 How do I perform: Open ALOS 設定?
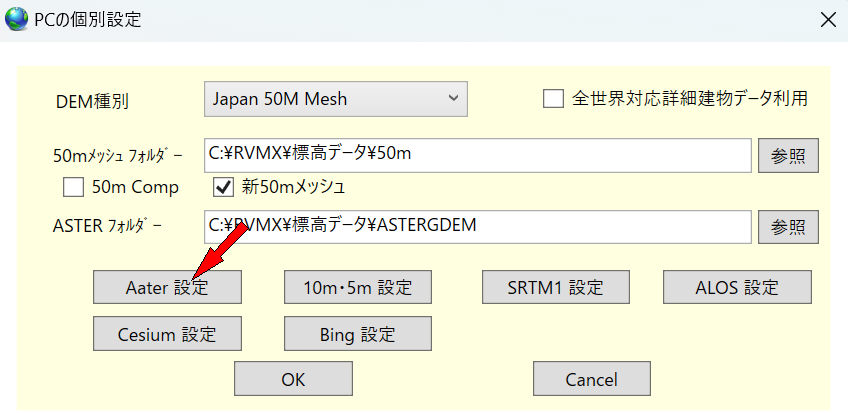coord(737,287)
